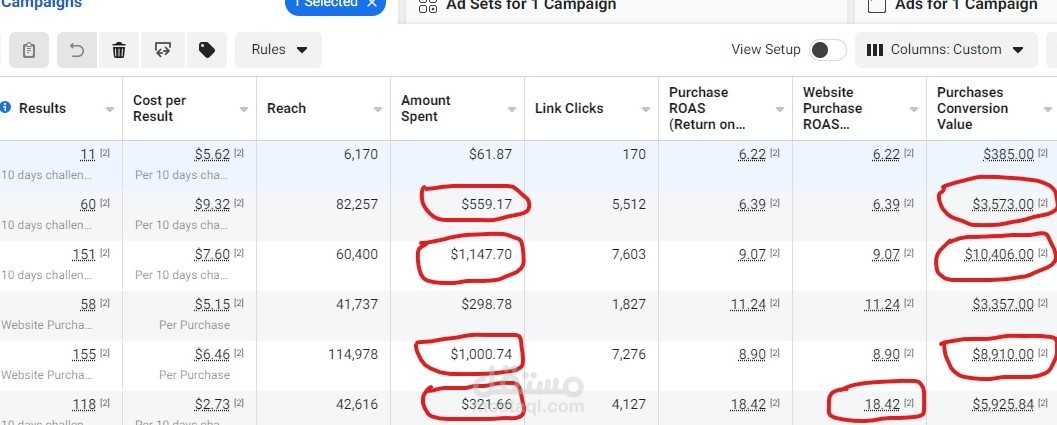Open the Columns: Custom dropdown
1057x425 pixels.
[945, 50]
